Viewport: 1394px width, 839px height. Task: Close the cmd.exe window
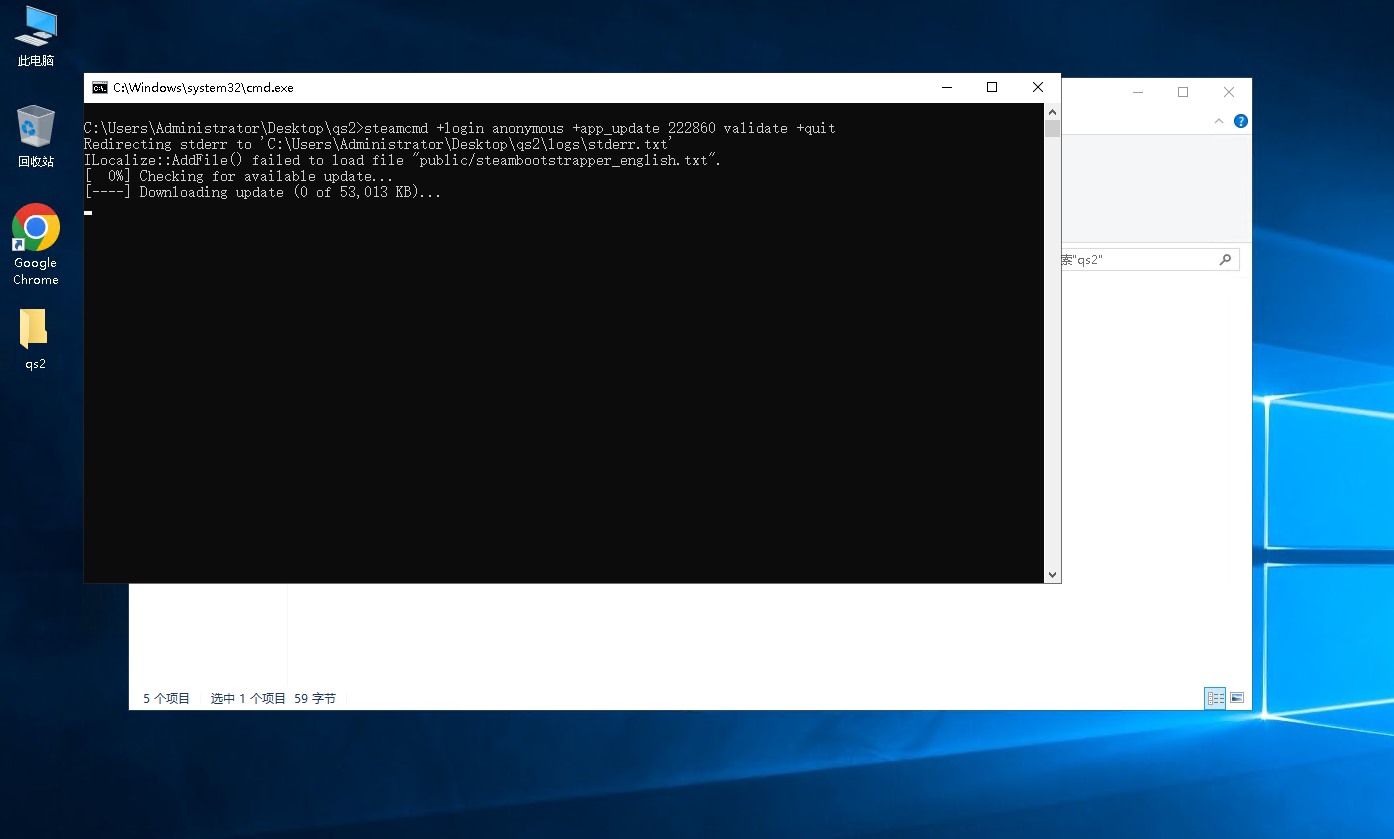pyautogui.click(x=1038, y=88)
